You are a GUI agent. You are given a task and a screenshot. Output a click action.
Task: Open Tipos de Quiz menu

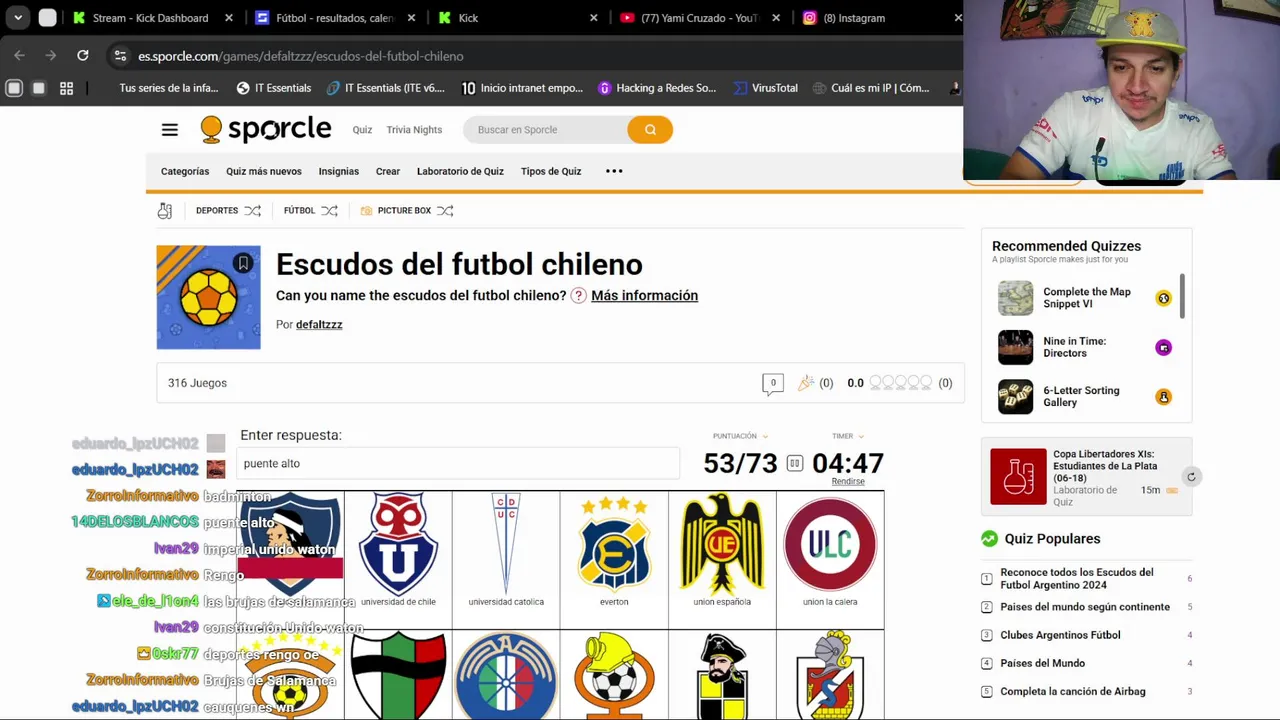click(551, 171)
